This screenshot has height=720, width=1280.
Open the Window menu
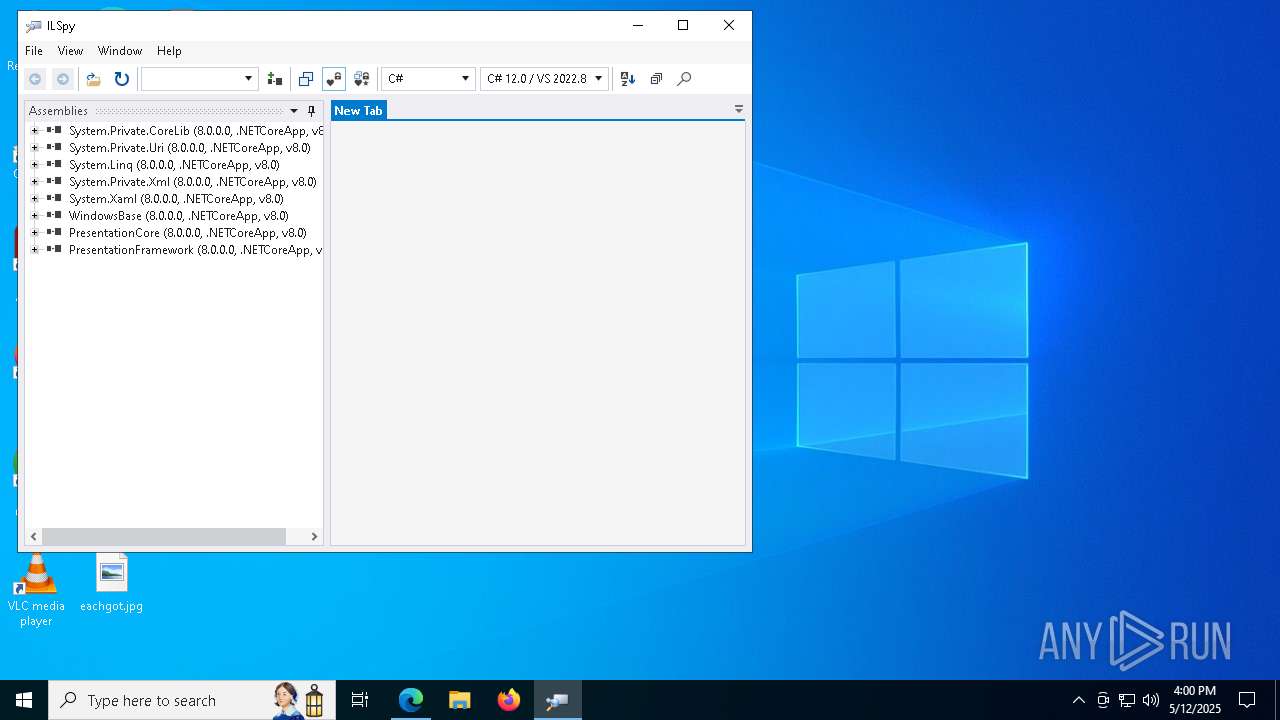[x=120, y=51]
